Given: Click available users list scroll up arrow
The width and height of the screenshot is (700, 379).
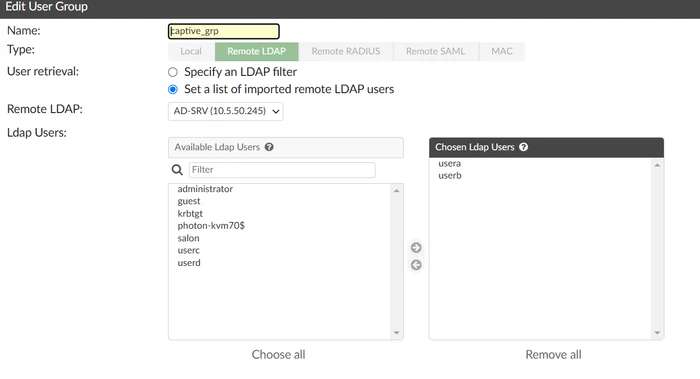Looking at the screenshot, I should pos(396,191).
